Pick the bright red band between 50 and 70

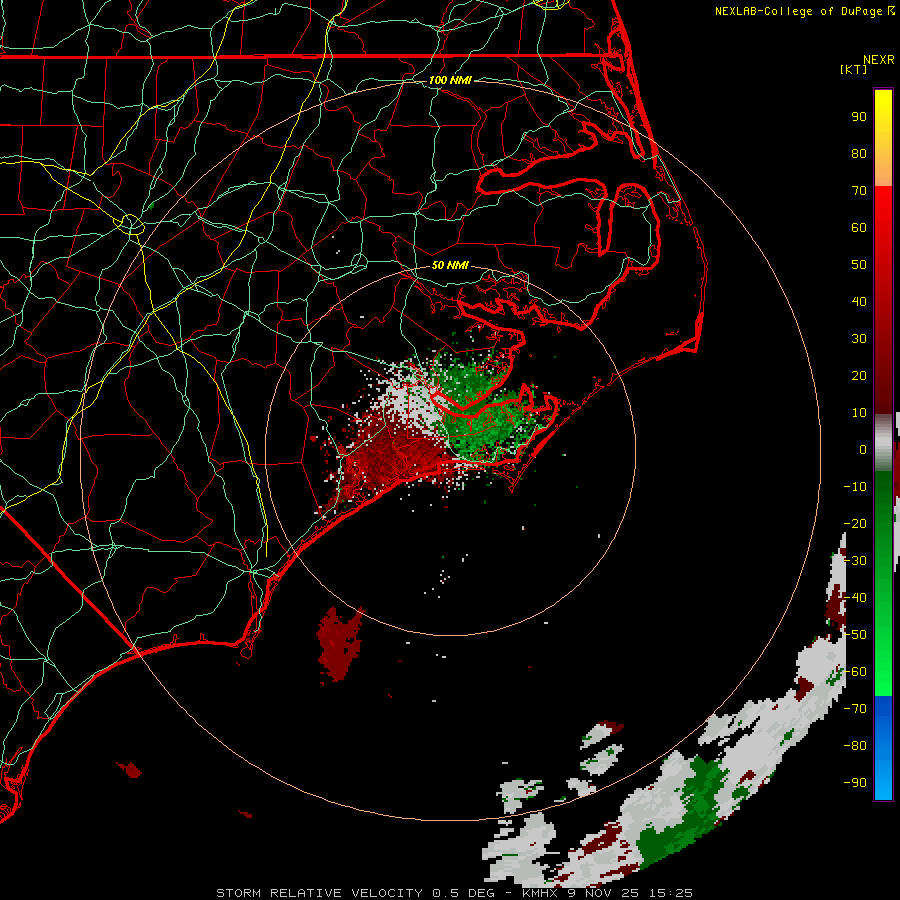click(x=883, y=224)
